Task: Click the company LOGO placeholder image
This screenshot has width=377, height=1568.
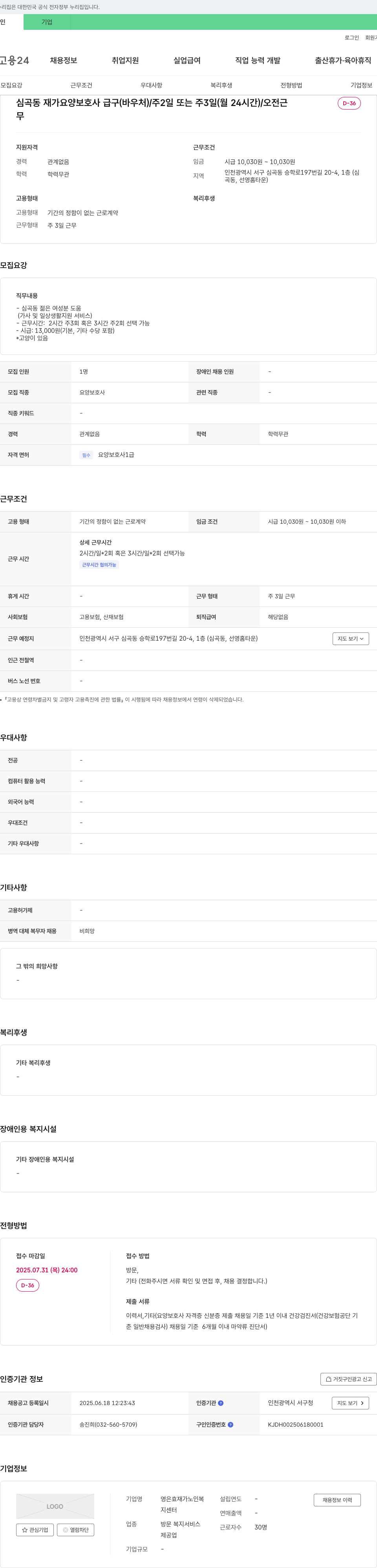Action: [x=55, y=1506]
